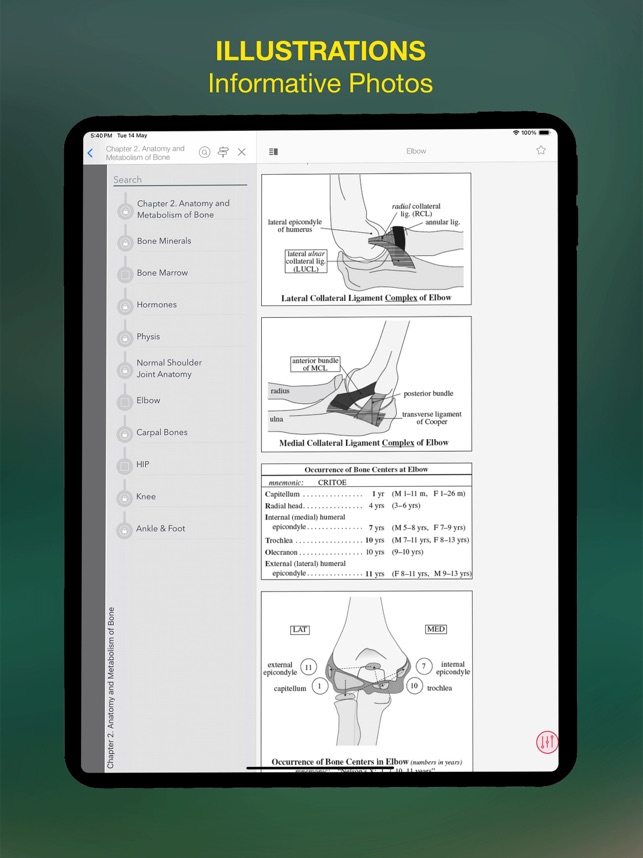
Task: Tap lock icon beside Physis
Action: tap(125, 338)
